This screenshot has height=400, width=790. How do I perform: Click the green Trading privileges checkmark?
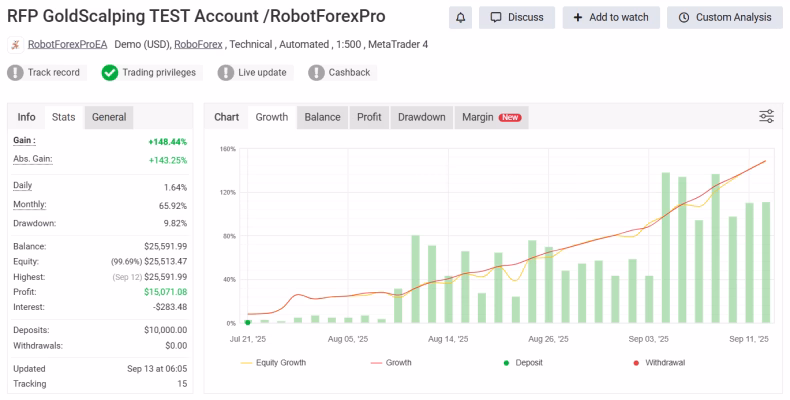tap(109, 73)
